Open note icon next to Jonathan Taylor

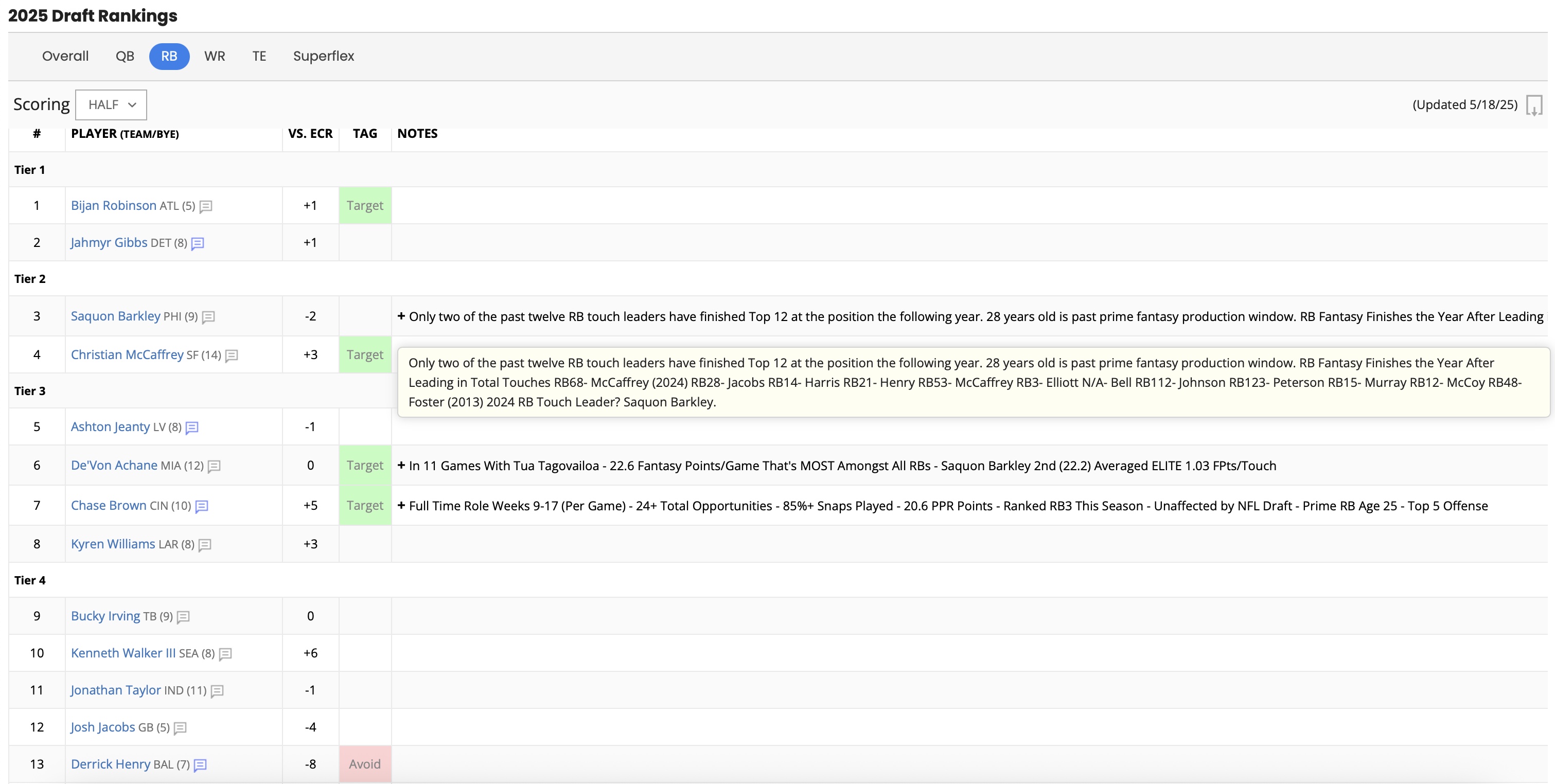217,690
